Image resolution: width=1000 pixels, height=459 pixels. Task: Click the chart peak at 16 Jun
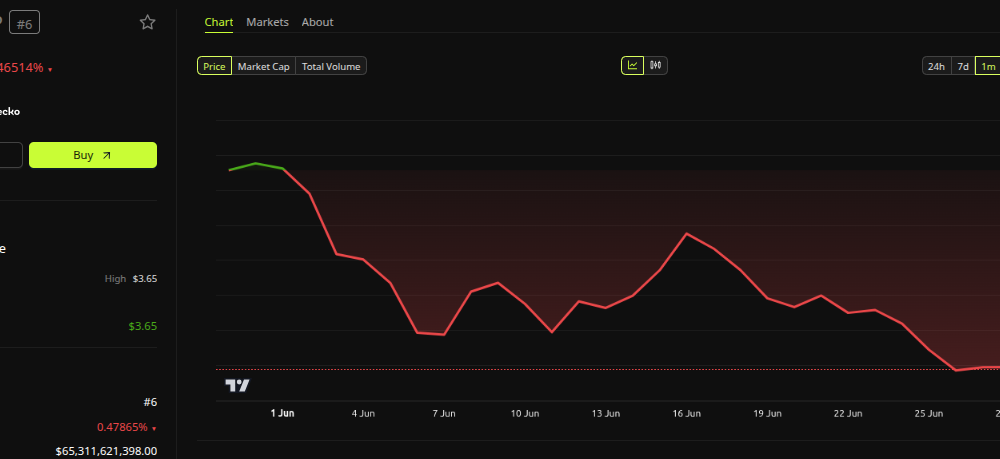(687, 233)
